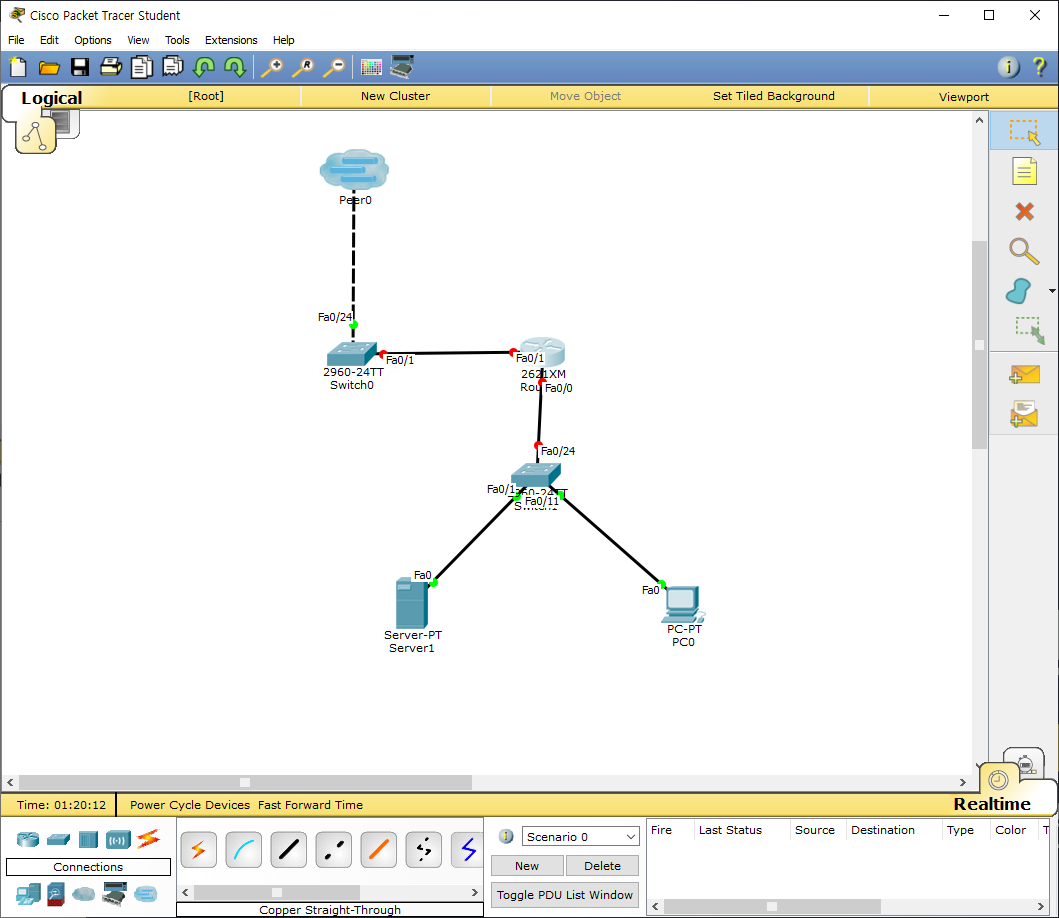This screenshot has width=1059, height=918.
Task: Click the Zoom In magnifier
Action: pos(272,67)
